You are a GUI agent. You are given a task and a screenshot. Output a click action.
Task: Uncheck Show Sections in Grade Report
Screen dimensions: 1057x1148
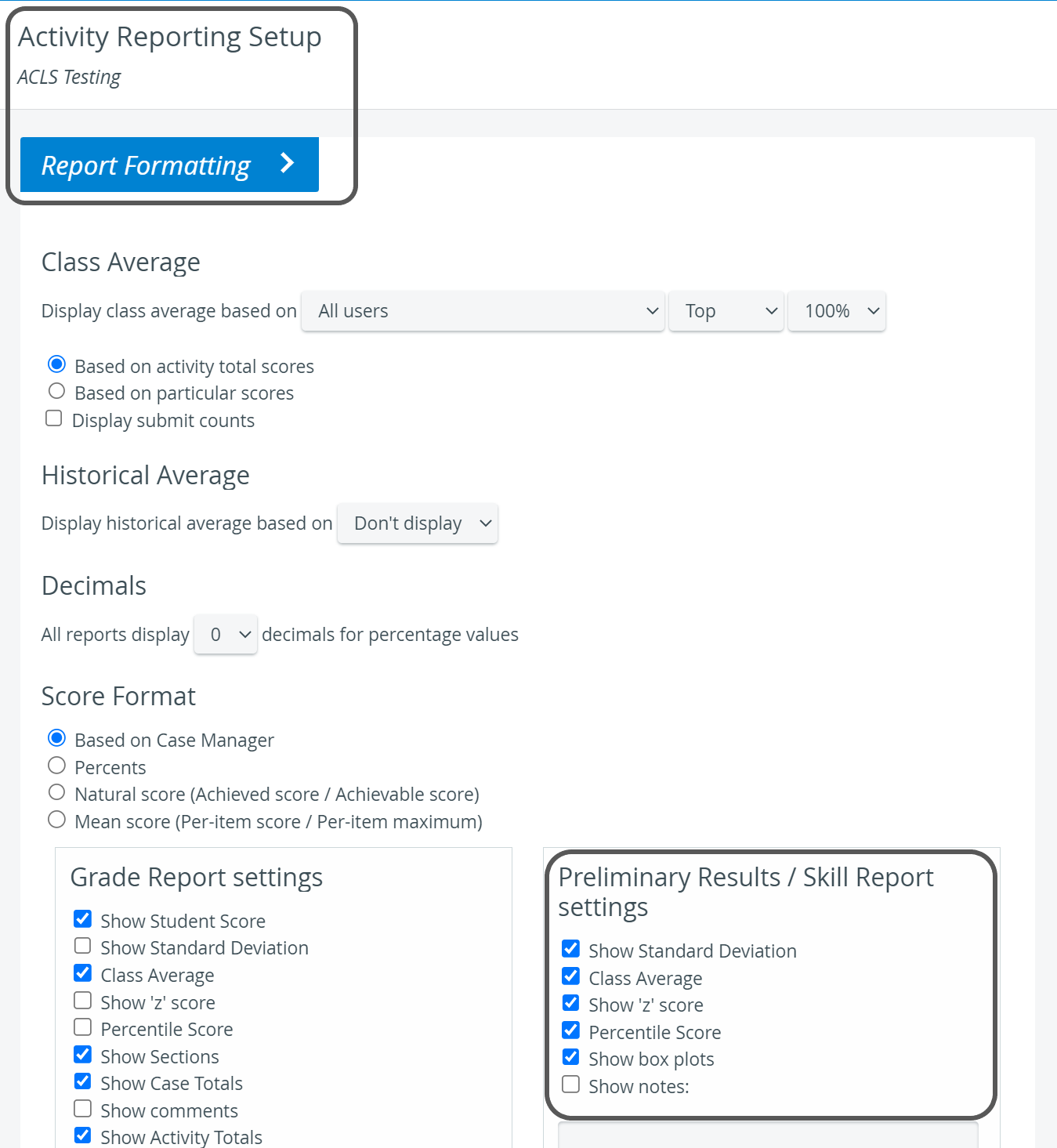(82, 1055)
